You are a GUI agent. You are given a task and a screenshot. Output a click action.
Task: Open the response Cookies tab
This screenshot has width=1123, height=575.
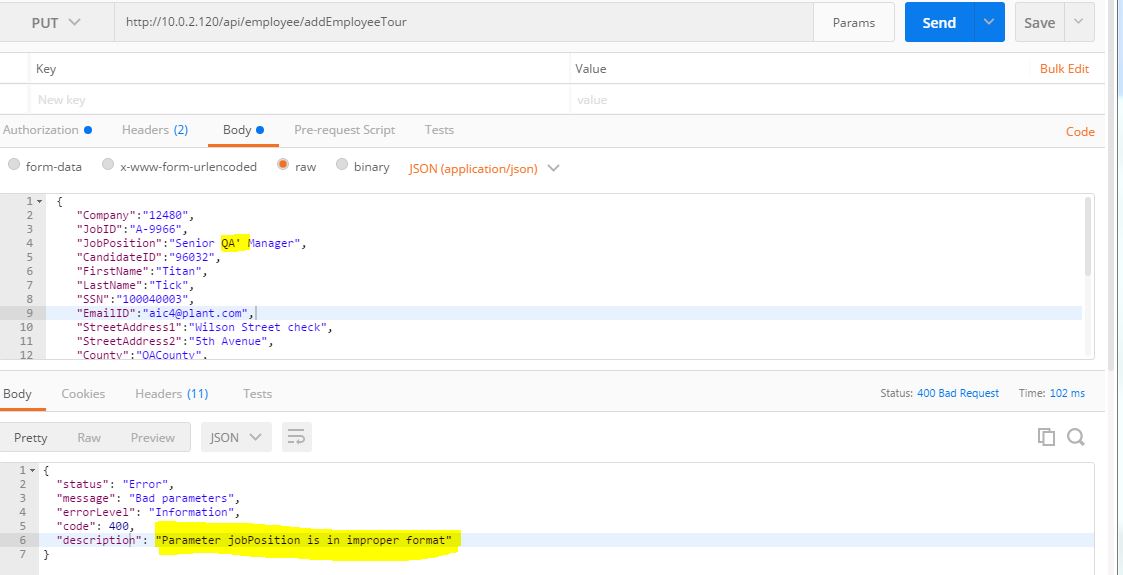[83, 394]
